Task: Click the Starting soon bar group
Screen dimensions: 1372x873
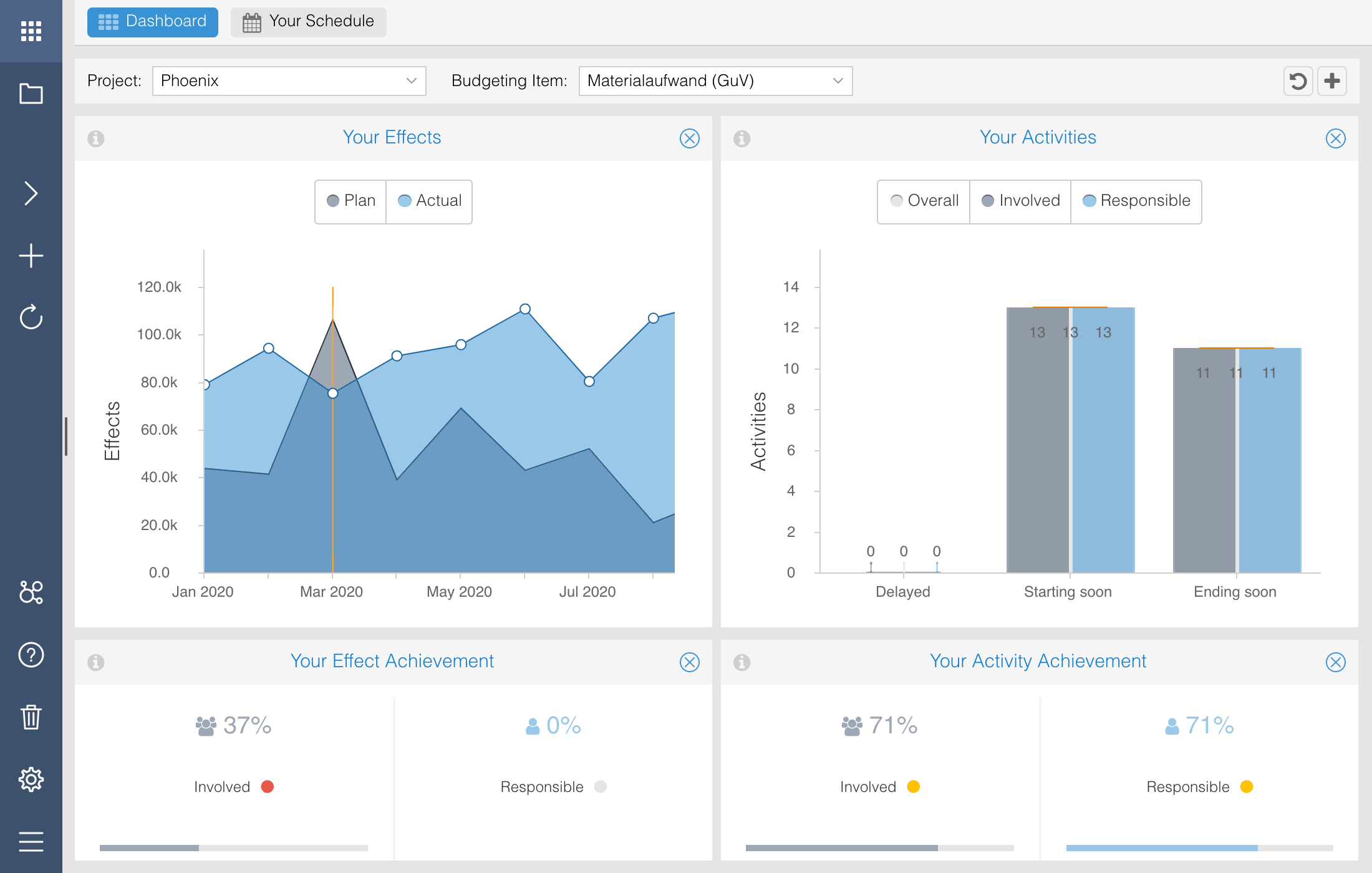Action: tap(1070, 440)
